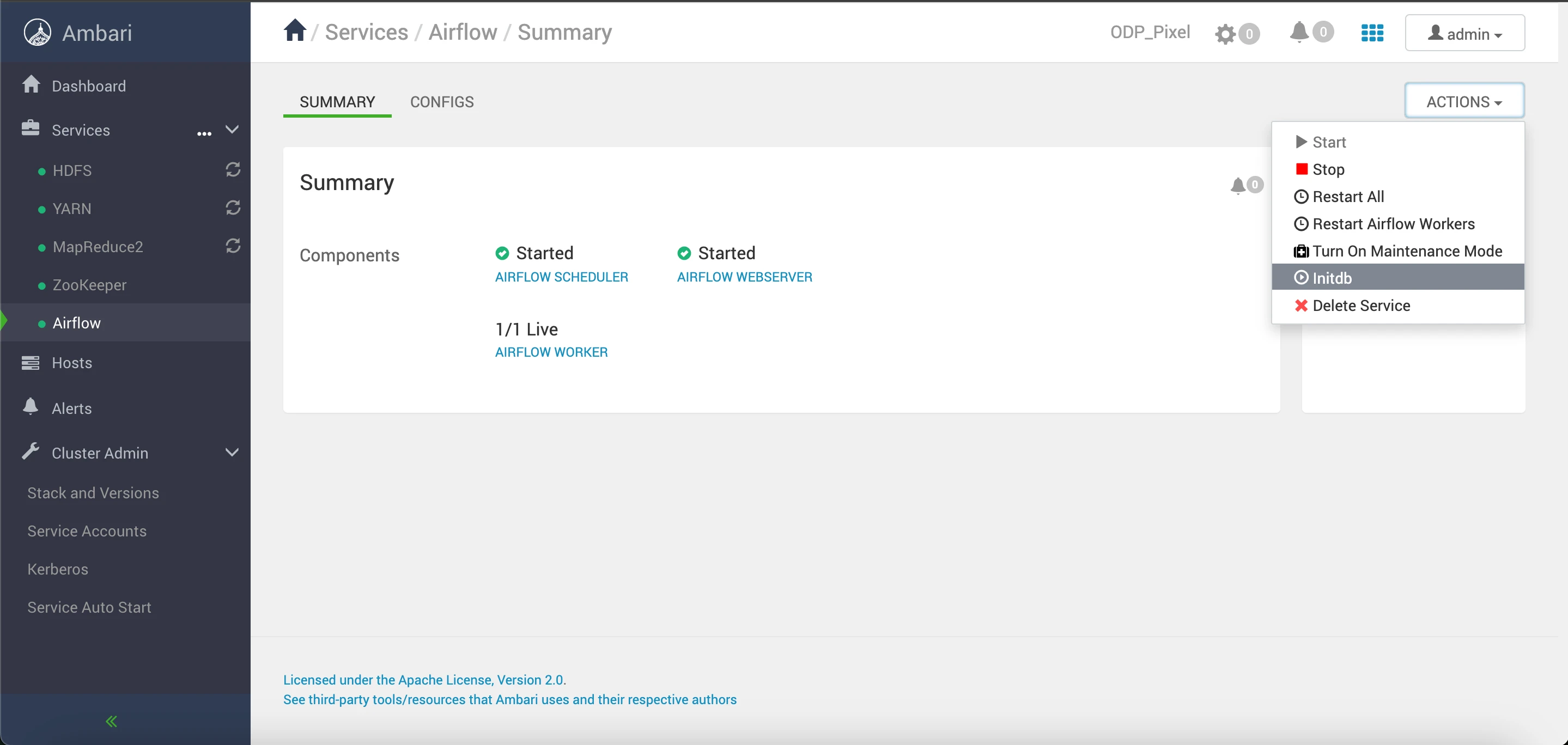Click Airflow Webserver started status icon

(684, 253)
